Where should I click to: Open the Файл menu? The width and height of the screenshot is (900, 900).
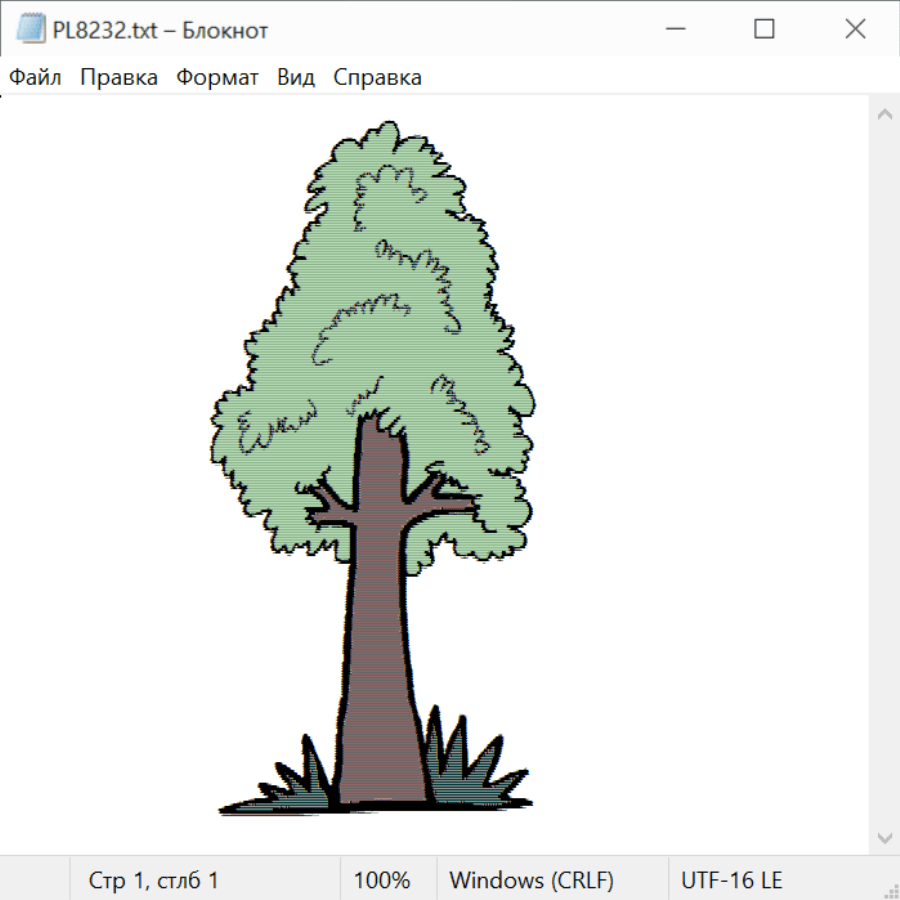click(35, 78)
